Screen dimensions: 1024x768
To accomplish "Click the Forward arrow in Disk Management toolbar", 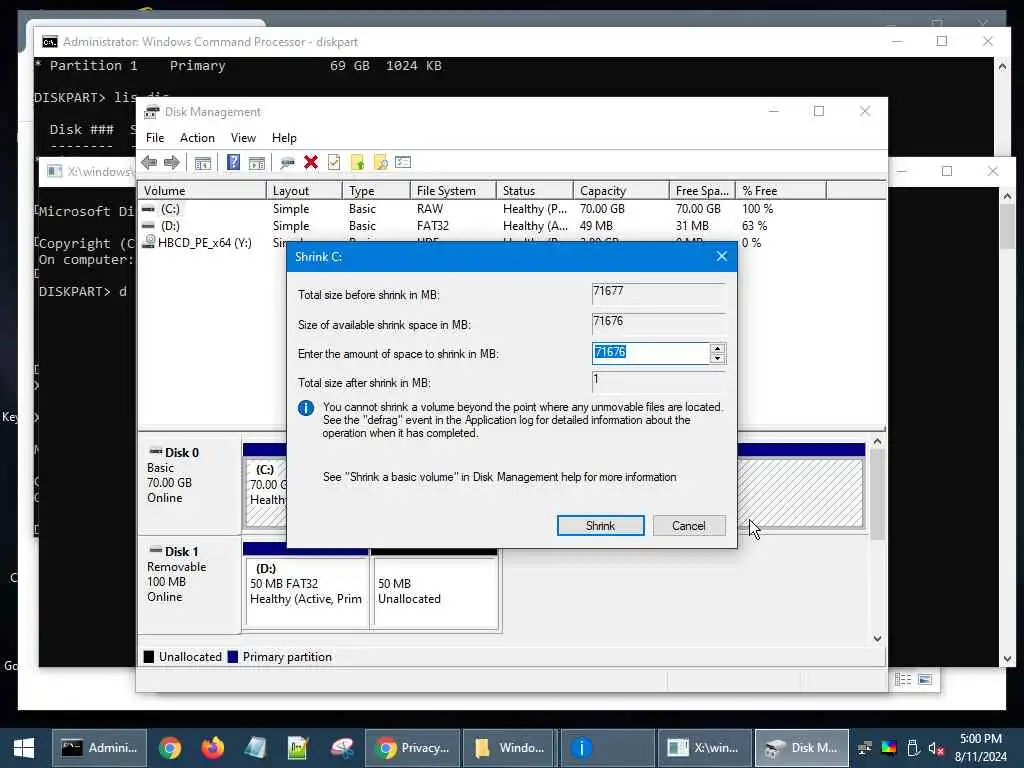I will coord(172,163).
